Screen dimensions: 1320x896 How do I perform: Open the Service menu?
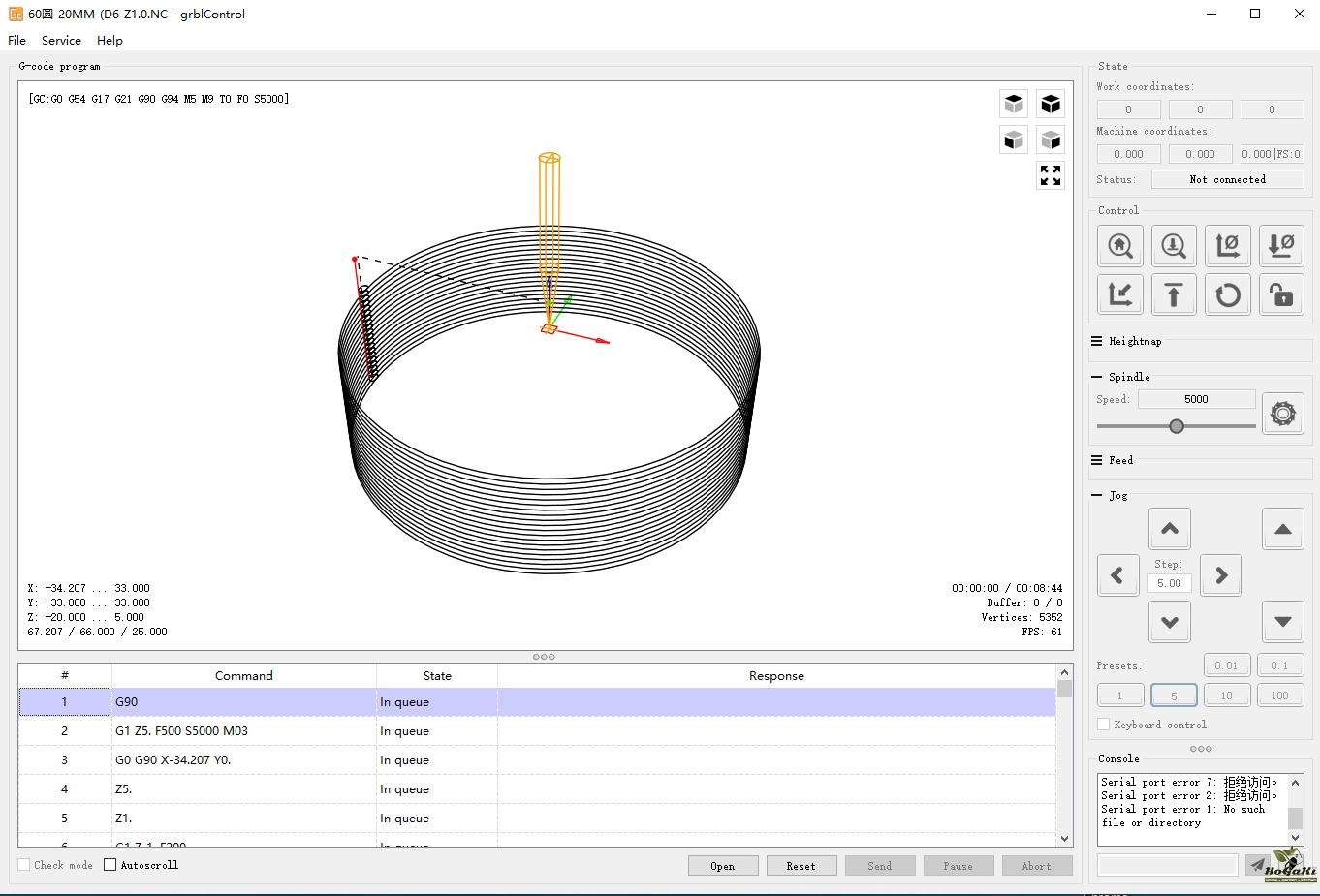(x=61, y=41)
